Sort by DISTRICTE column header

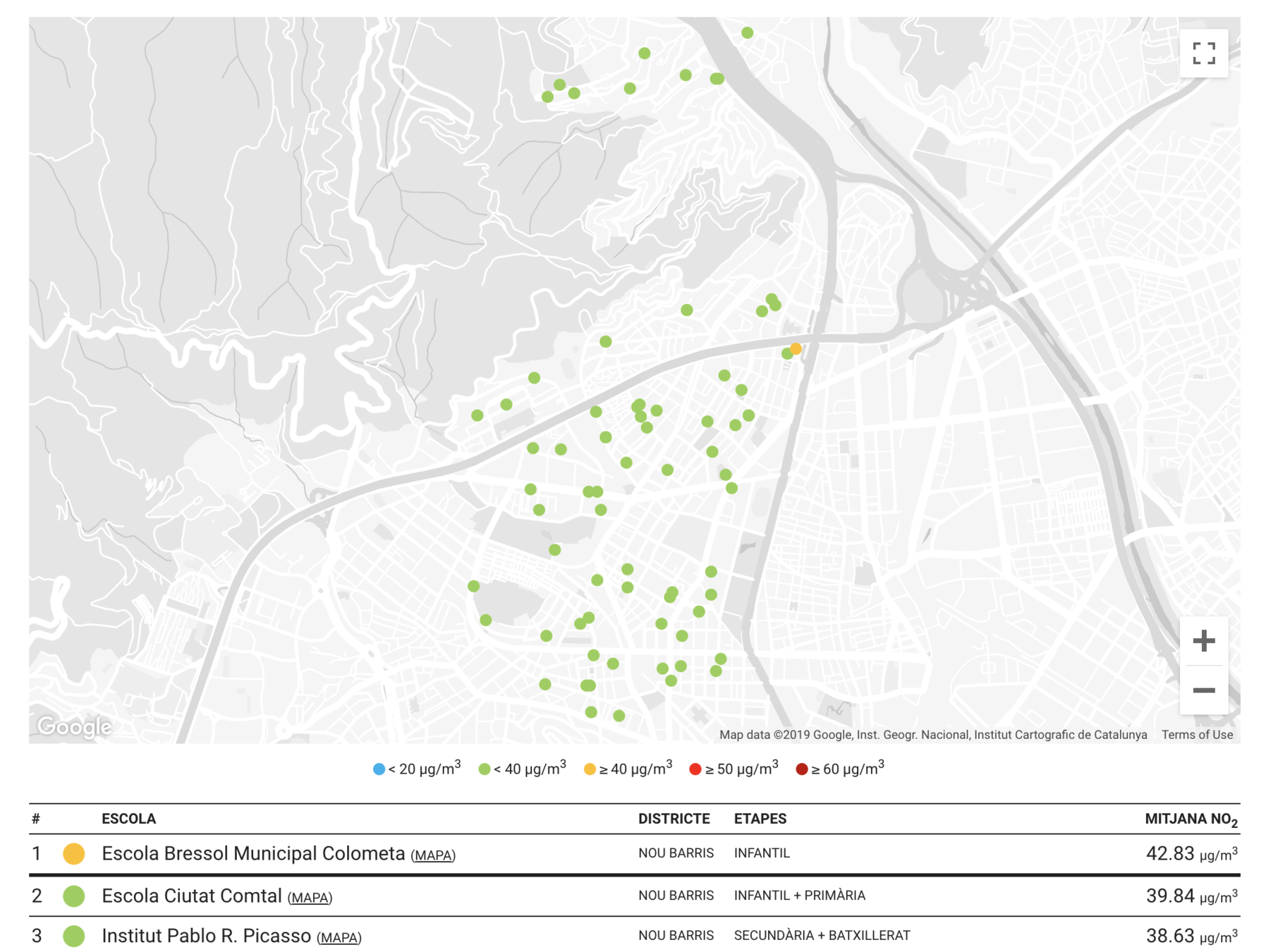674,819
